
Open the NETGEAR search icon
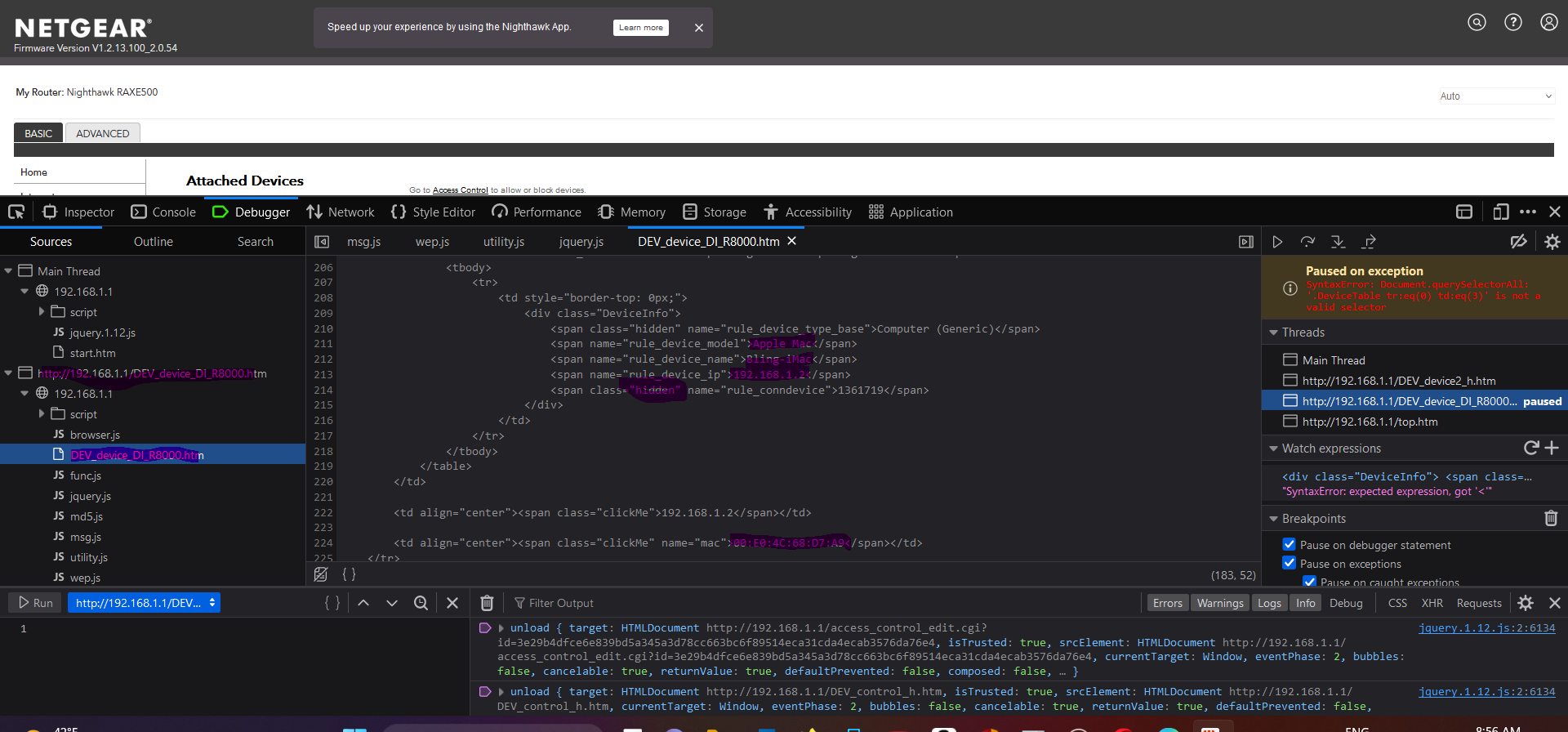[x=1477, y=22]
